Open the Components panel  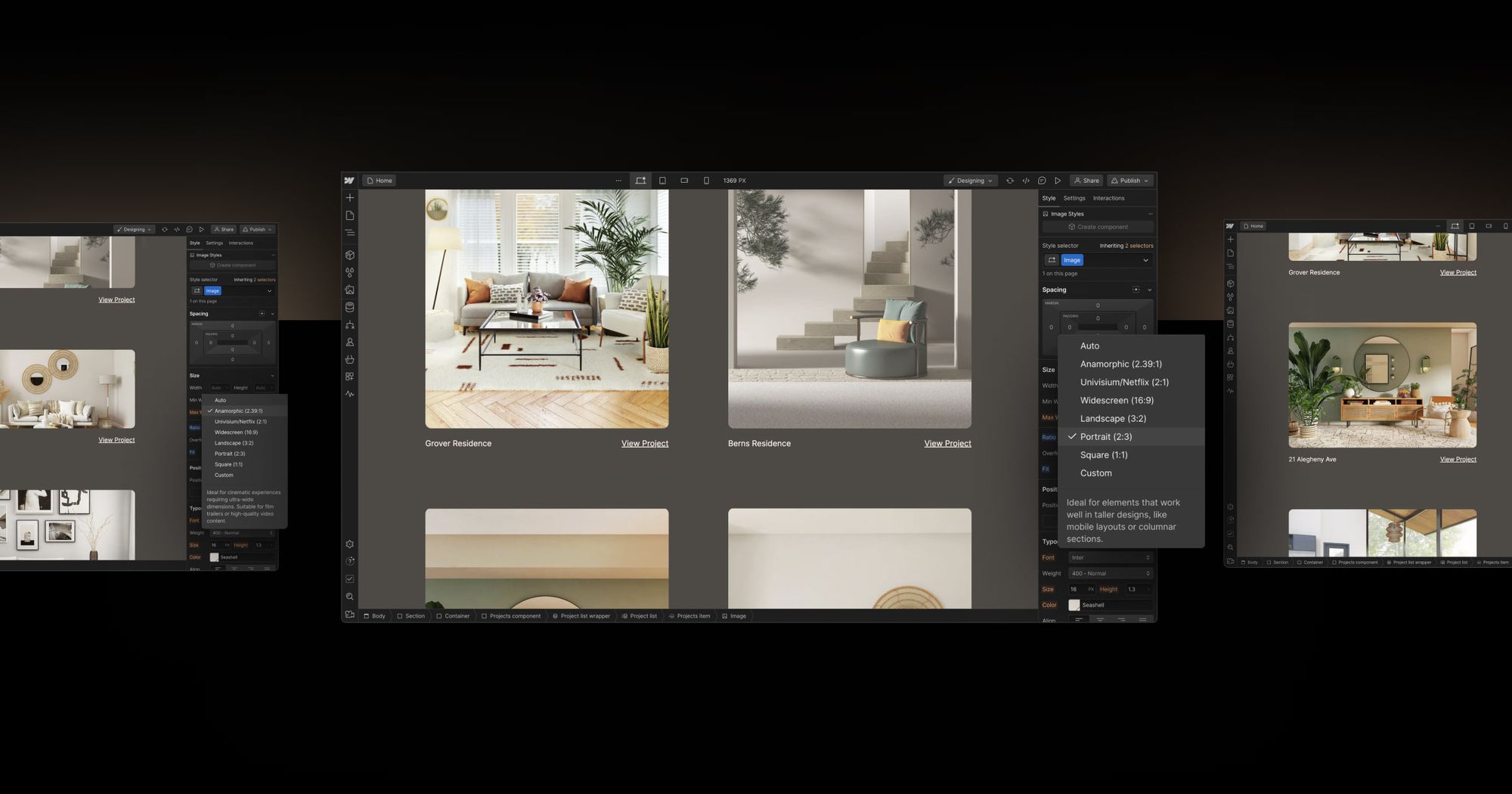(349, 255)
